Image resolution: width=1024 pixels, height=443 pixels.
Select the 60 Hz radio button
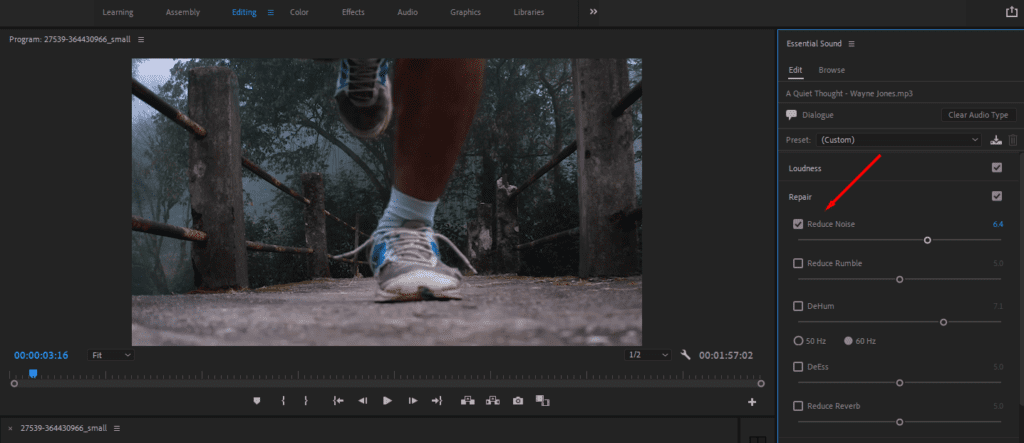click(x=848, y=341)
